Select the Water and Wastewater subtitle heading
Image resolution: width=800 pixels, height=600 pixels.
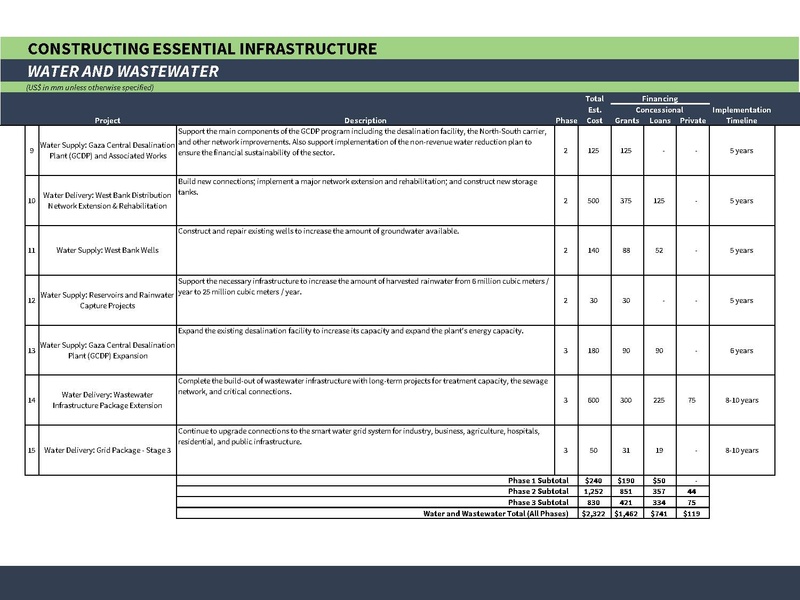pos(124,72)
